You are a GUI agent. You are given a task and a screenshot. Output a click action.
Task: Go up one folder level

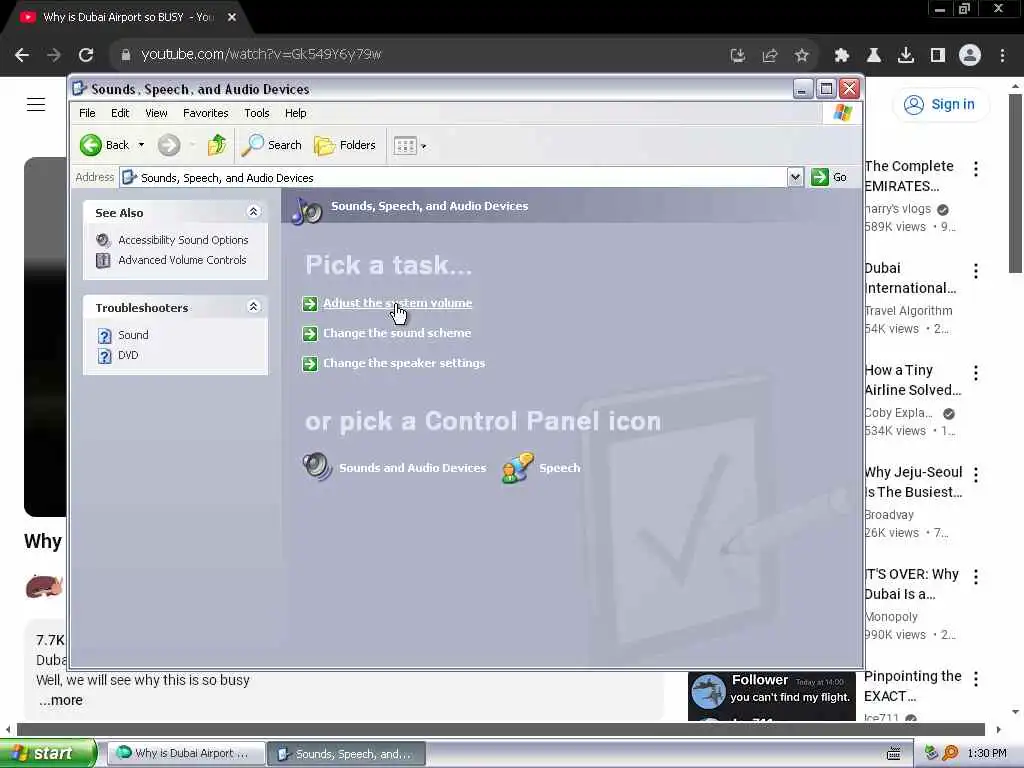[x=217, y=145]
